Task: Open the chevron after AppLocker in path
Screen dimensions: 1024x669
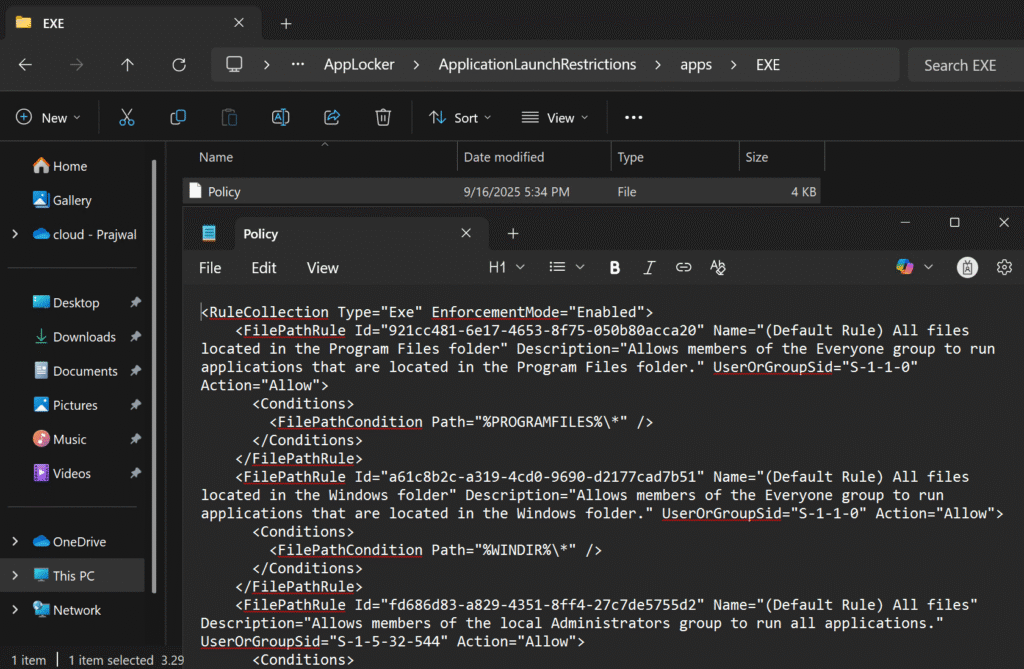Action: pos(417,65)
